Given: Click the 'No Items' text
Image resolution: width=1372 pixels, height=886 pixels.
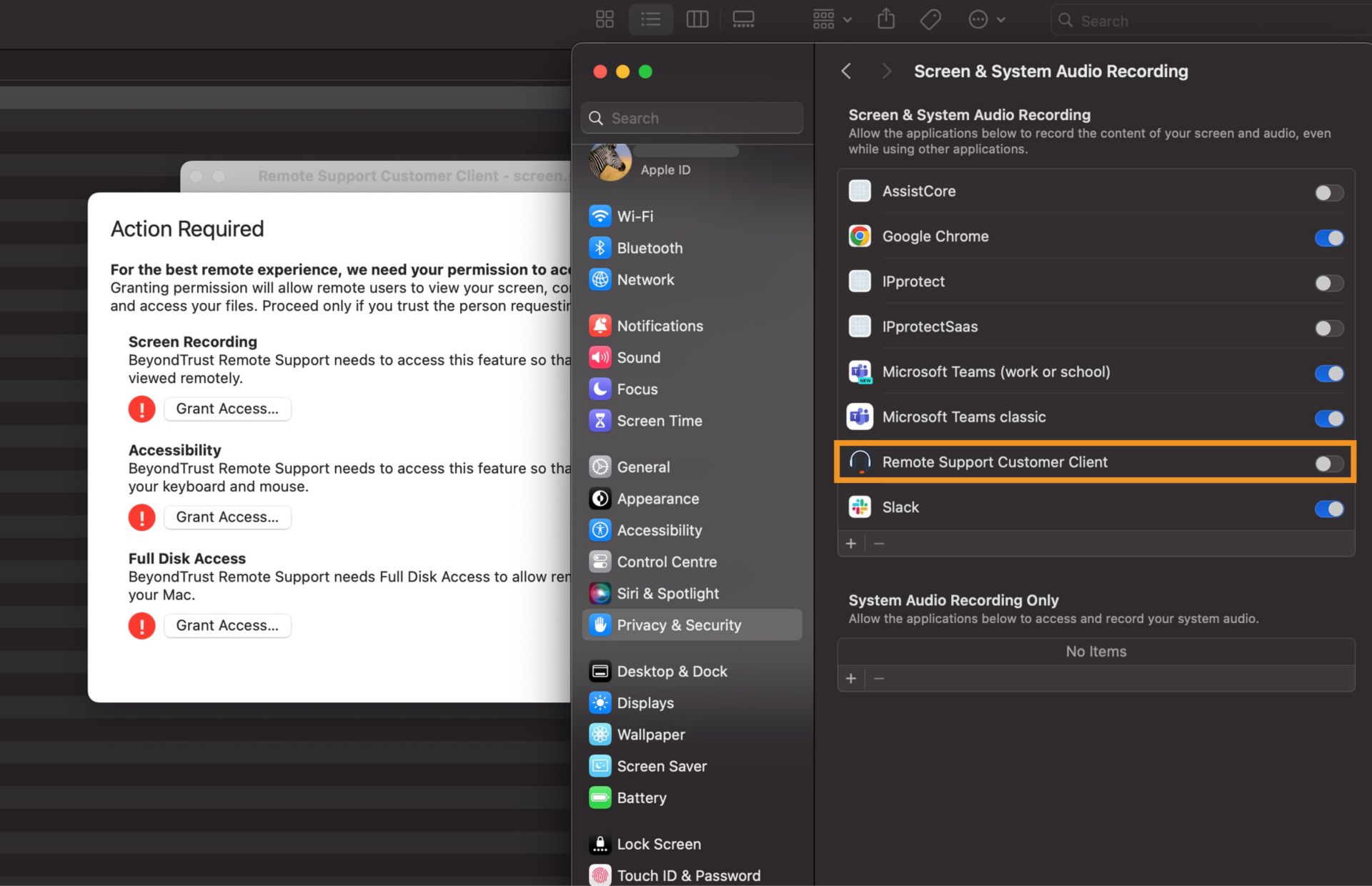Looking at the screenshot, I should [1096, 651].
